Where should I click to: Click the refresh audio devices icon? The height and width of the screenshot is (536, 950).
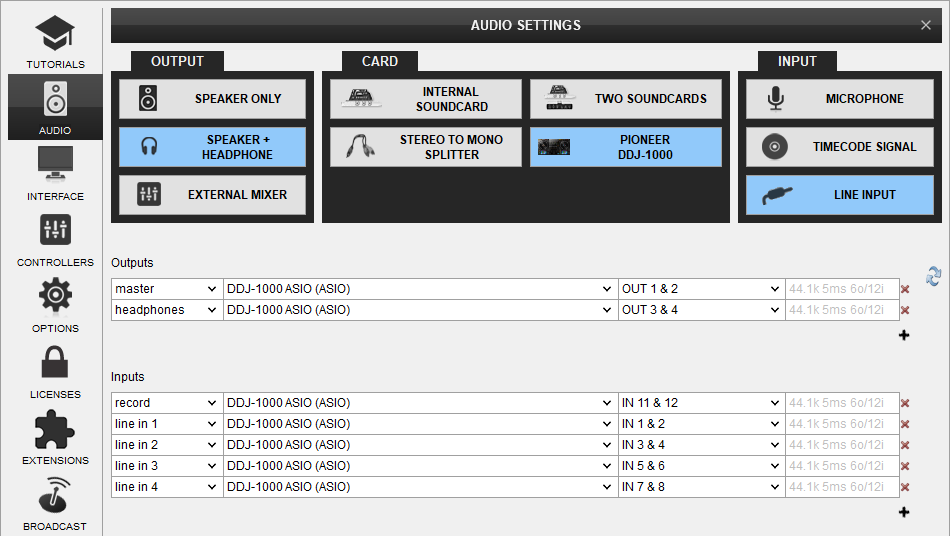pyautogui.click(x=934, y=276)
